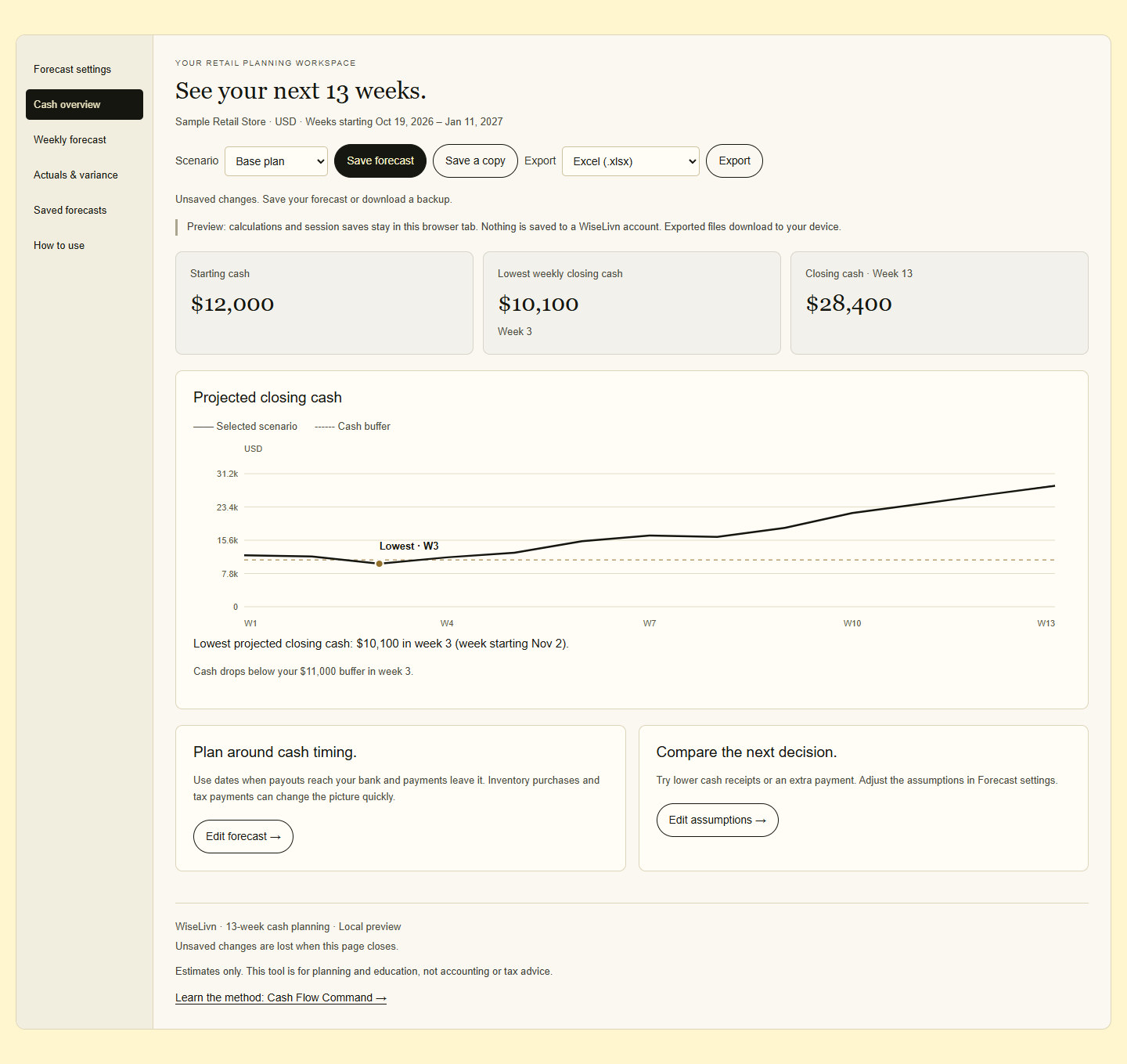Open Actuals & variance in the sidebar
The width and height of the screenshot is (1127, 1064).
click(x=85, y=175)
